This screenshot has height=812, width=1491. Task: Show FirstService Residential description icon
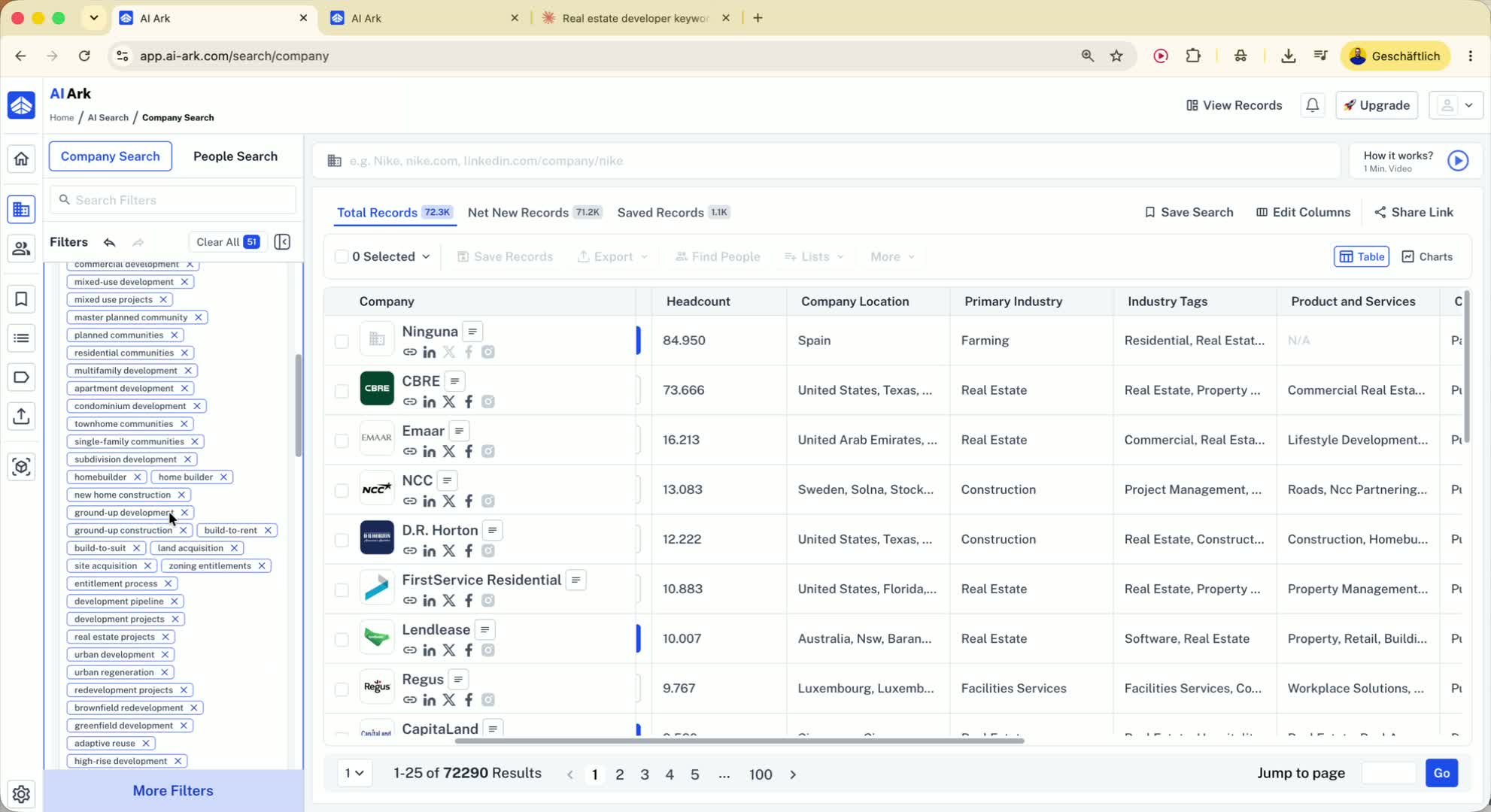pyautogui.click(x=575, y=580)
